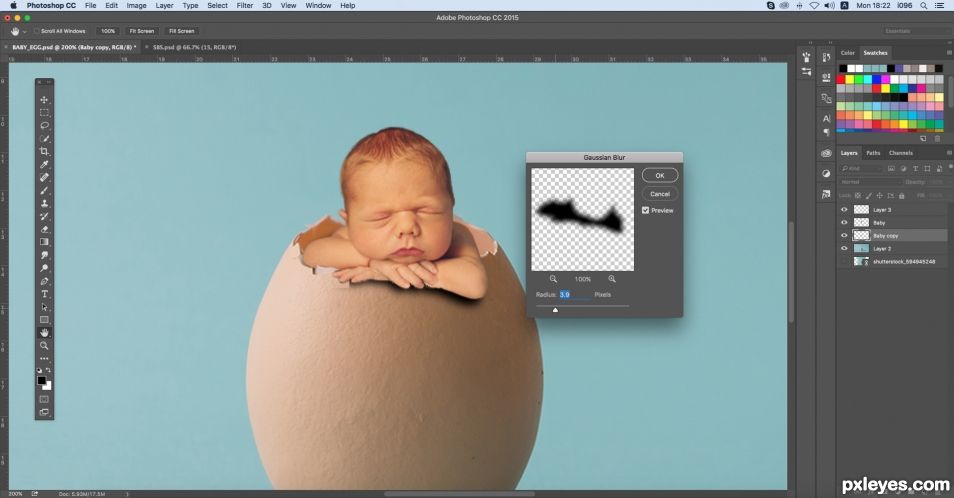Switch to the Channels tab
Viewport: 954px width, 498px height.
click(x=900, y=153)
